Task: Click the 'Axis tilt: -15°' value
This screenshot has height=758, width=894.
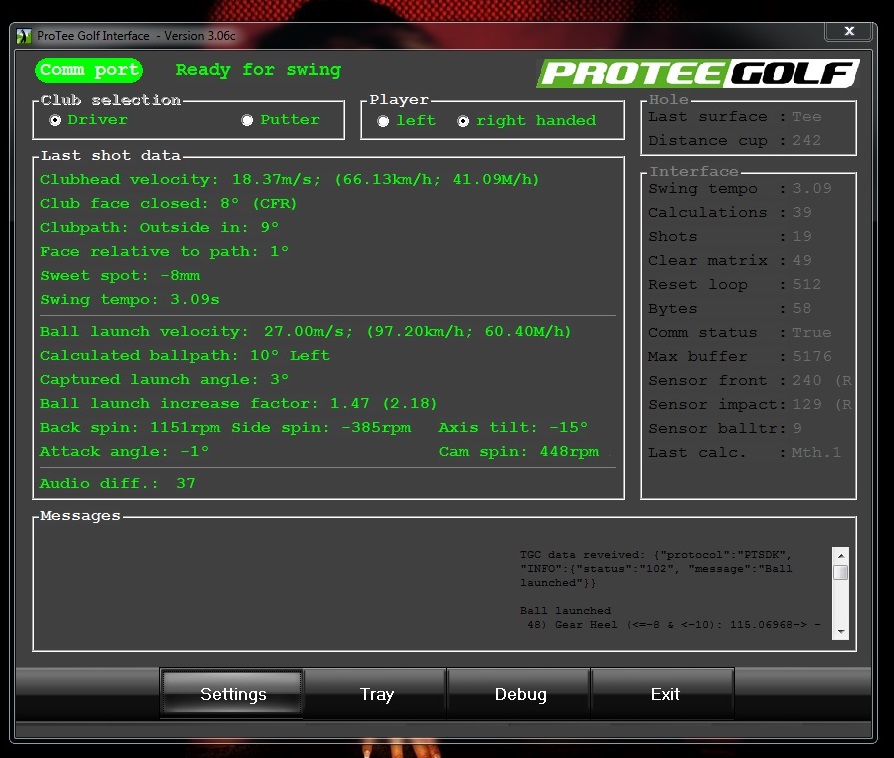Action: pyautogui.click(x=513, y=427)
